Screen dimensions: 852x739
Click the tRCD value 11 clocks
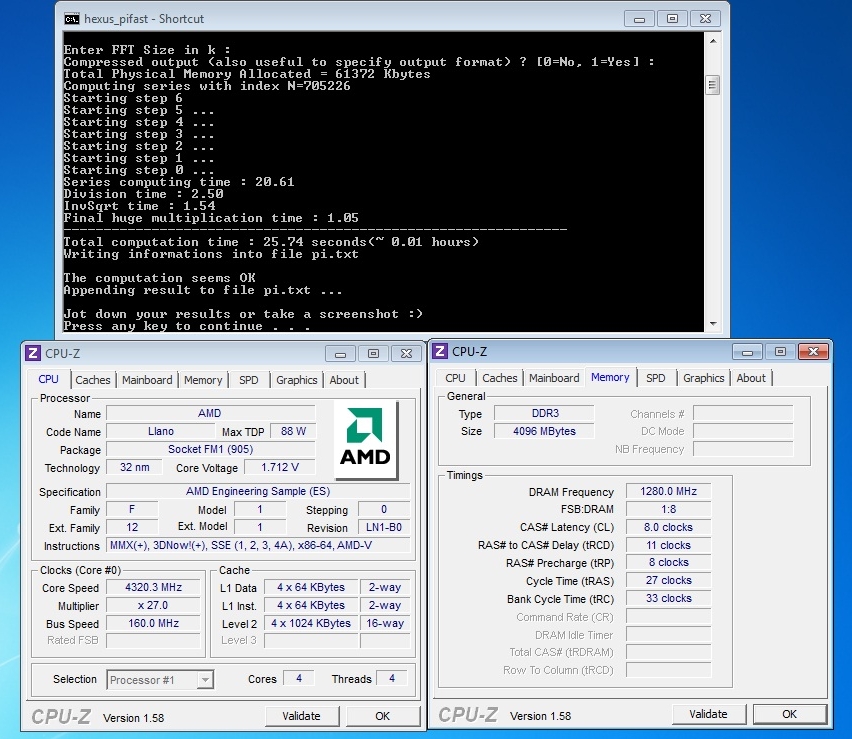pyautogui.click(x=668, y=545)
